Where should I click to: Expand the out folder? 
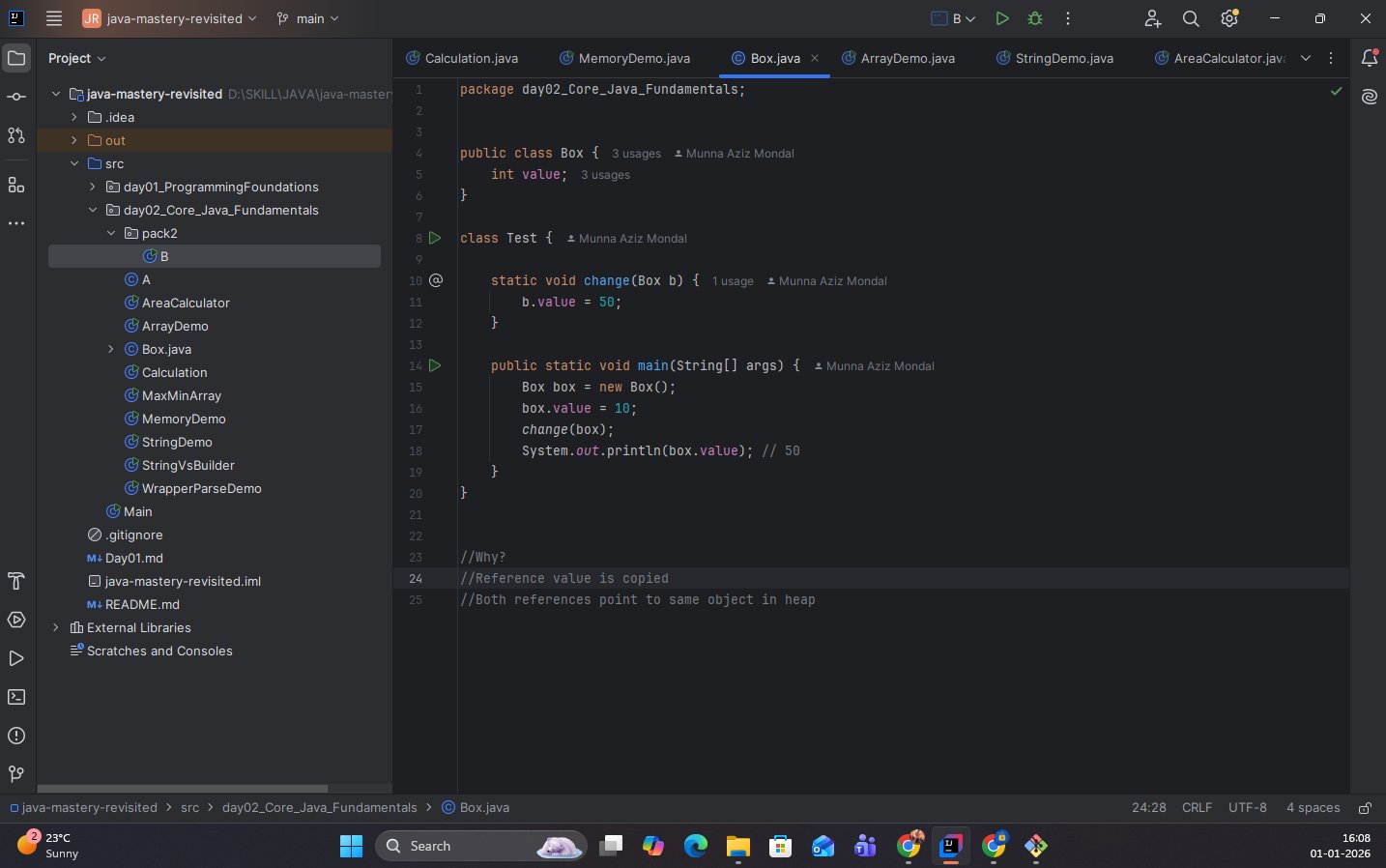tap(74, 140)
